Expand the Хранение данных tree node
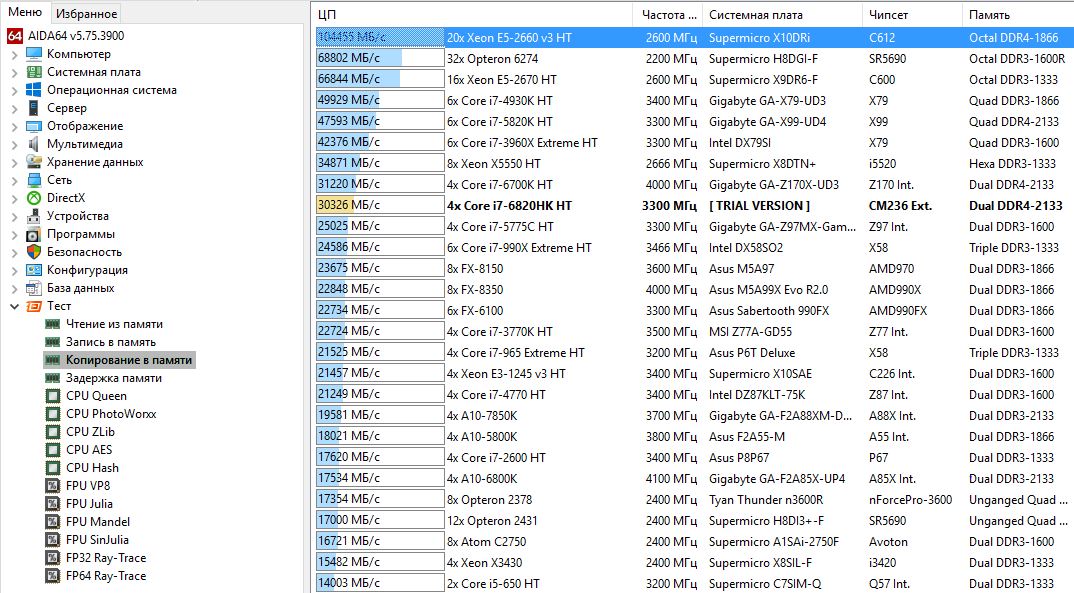 click(14, 162)
